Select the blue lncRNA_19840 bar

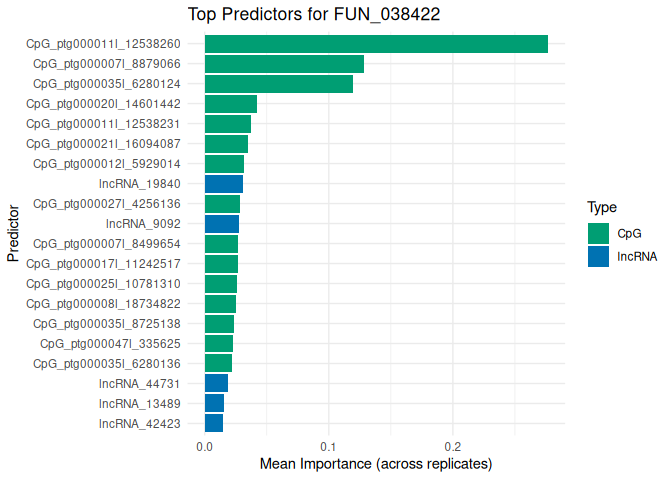[x=224, y=184]
